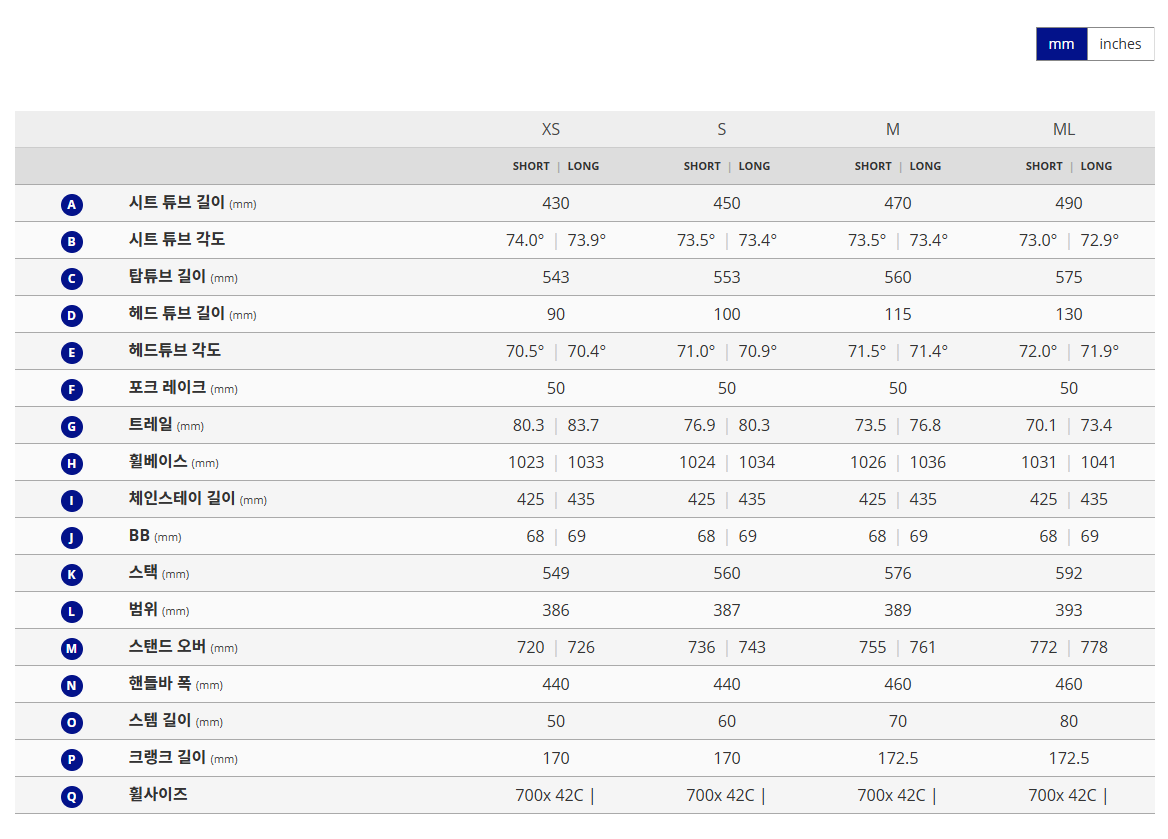Click the circled Q icon for 휠사이즈
The width and height of the screenshot is (1168, 839).
coord(71,797)
